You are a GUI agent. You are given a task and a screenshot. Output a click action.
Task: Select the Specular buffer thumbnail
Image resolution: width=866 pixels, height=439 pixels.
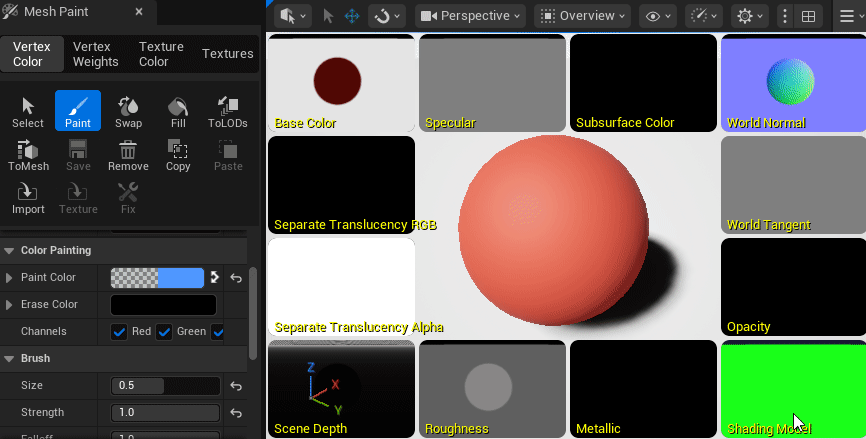coord(492,83)
